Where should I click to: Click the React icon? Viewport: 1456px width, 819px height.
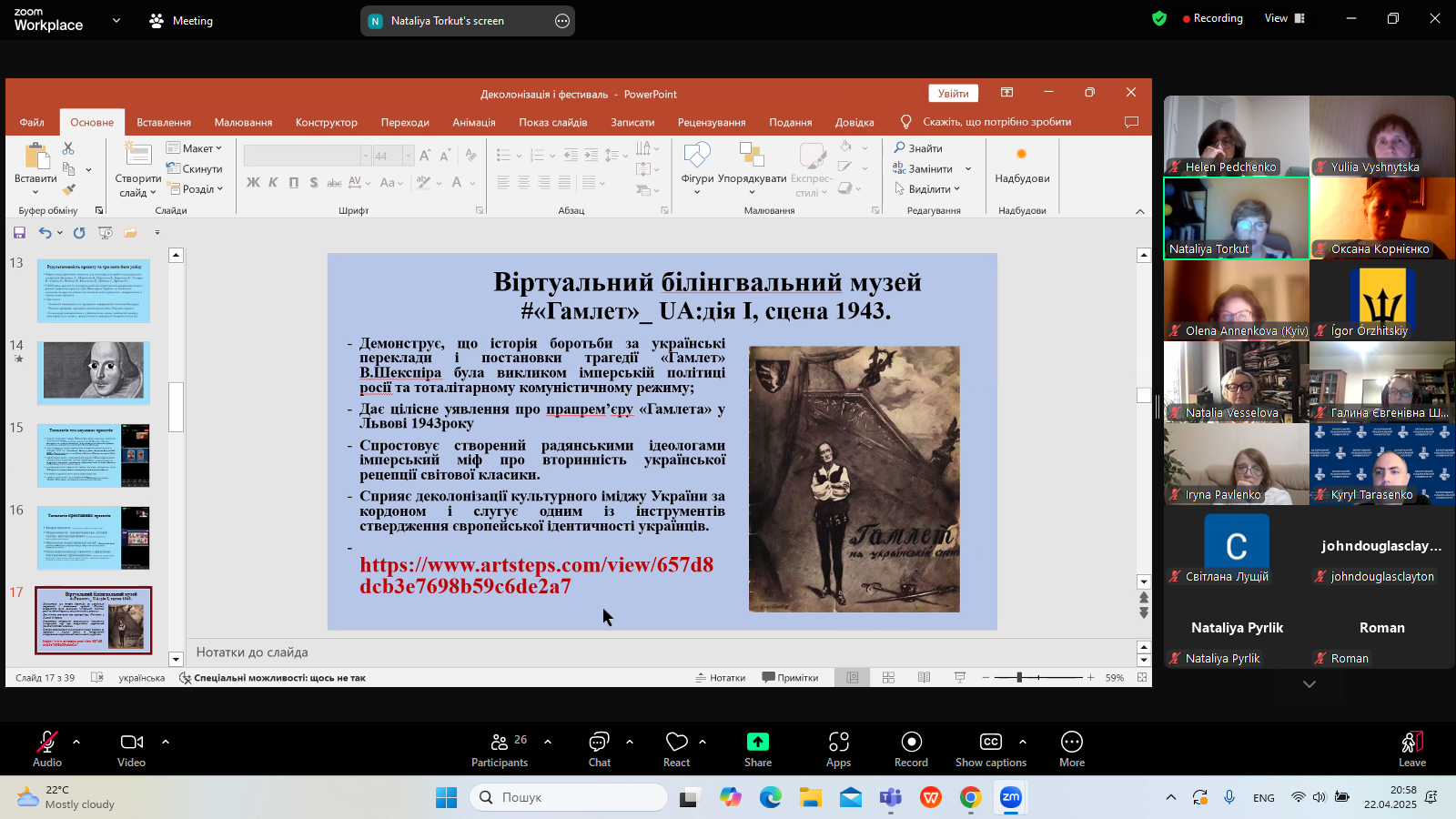[x=676, y=749]
